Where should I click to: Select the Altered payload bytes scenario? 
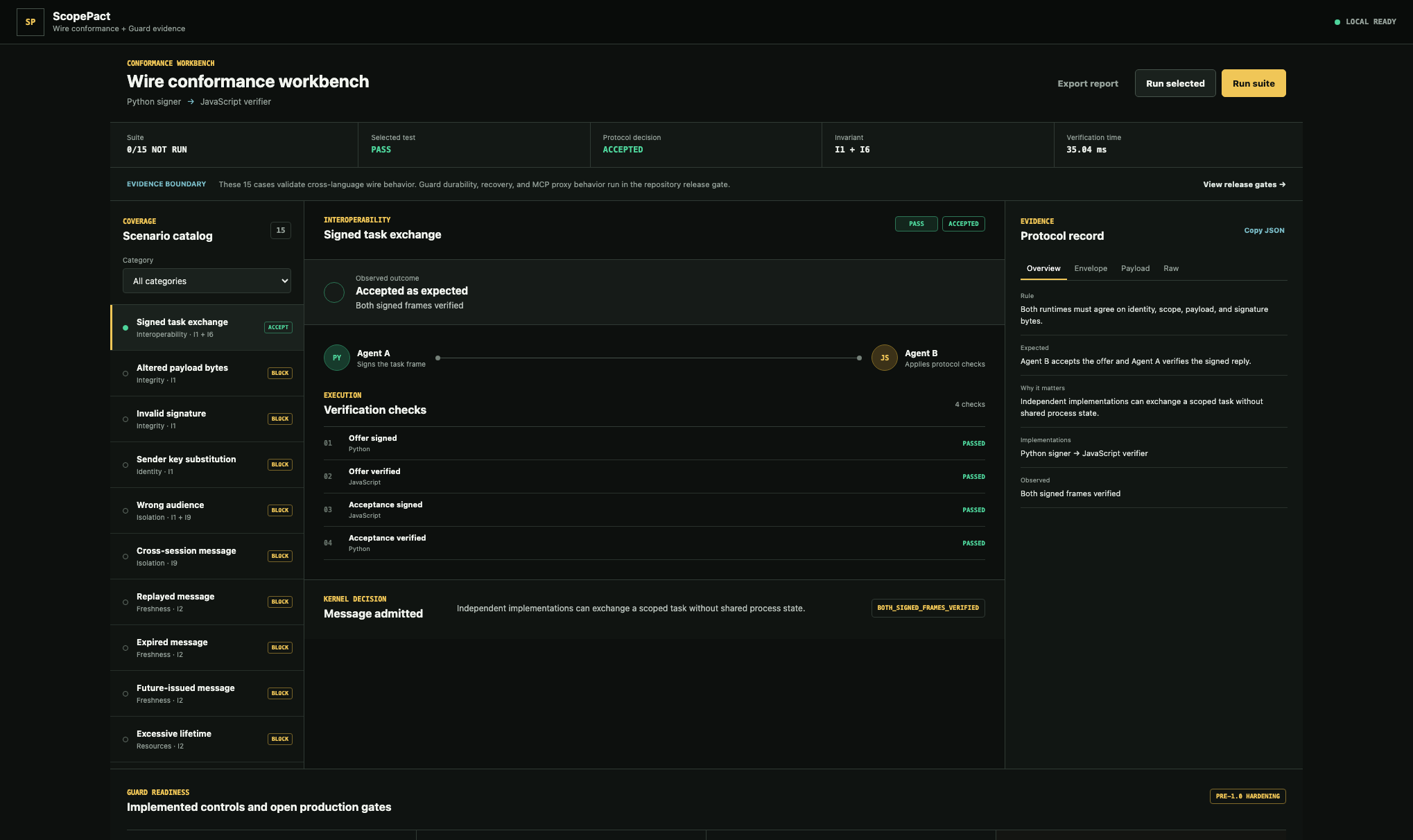click(207, 373)
